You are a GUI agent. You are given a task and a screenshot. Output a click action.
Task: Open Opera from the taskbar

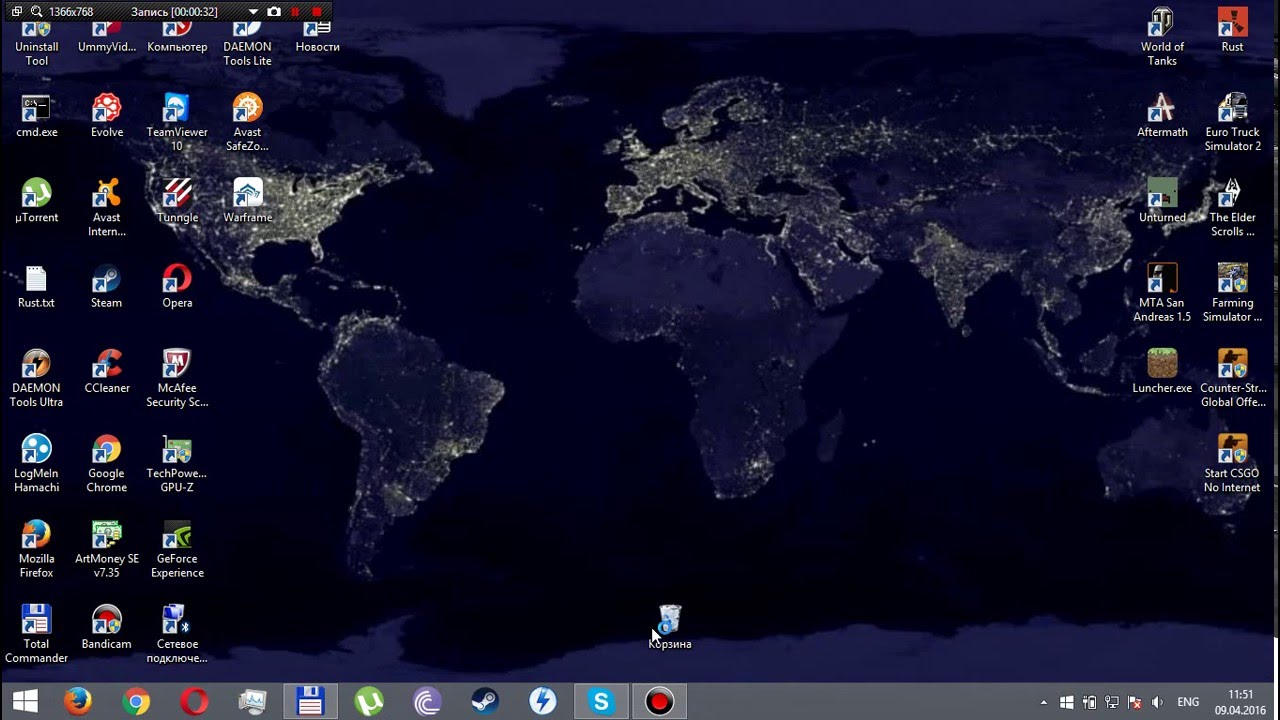click(x=194, y=702)
